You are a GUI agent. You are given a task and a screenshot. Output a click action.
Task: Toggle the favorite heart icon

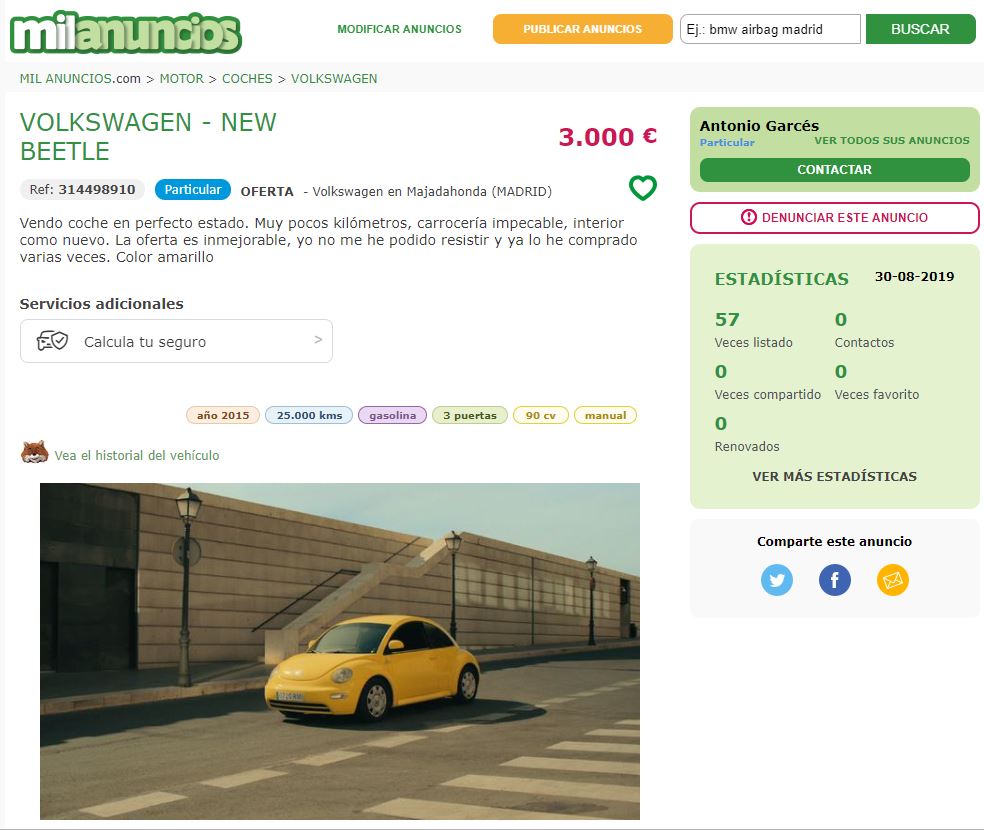click(x=643, y=188)
